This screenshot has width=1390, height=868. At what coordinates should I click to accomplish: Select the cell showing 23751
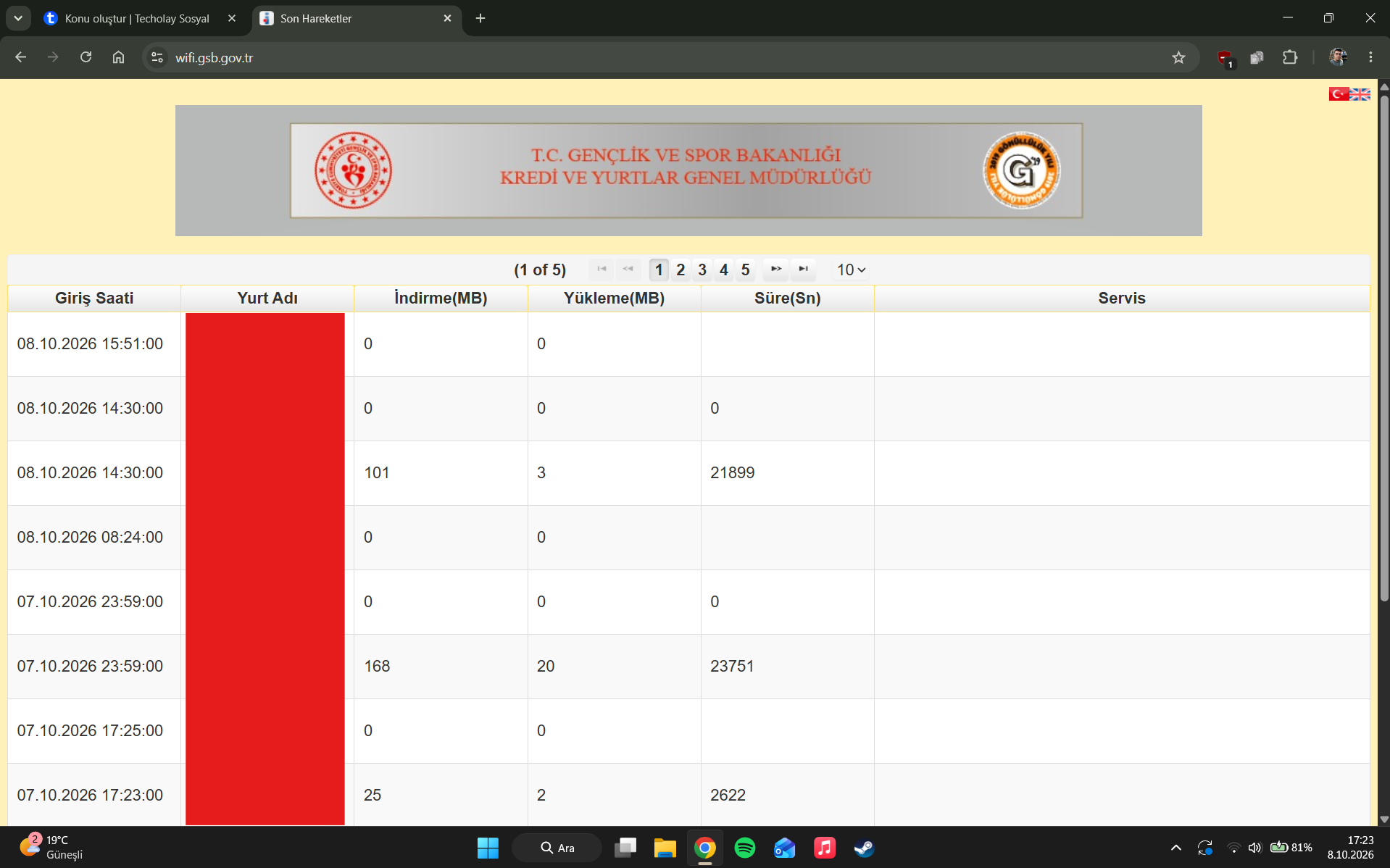(788, 667)
